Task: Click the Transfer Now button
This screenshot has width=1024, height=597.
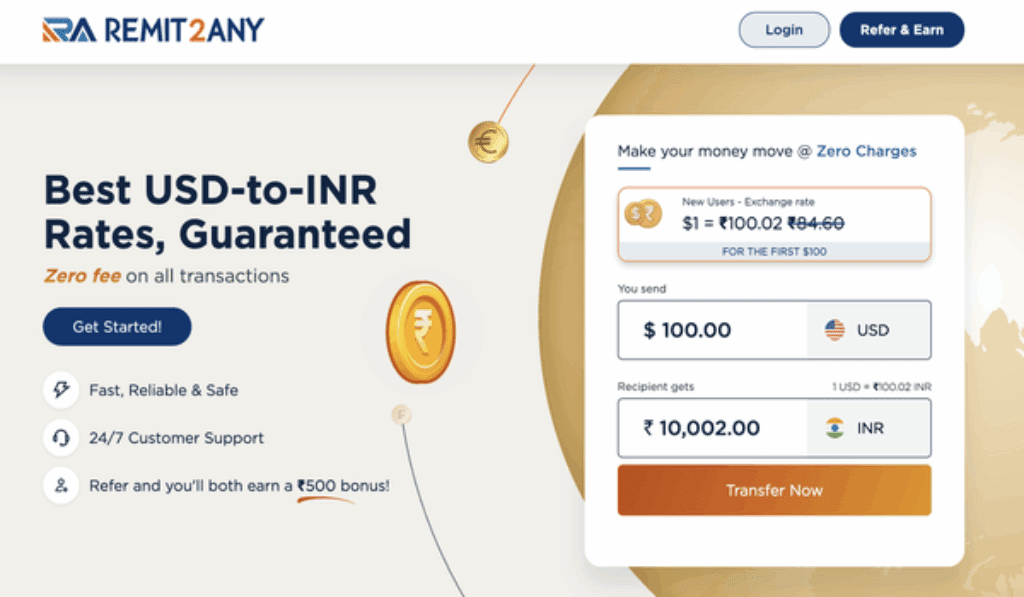Action: coord(775,491)
